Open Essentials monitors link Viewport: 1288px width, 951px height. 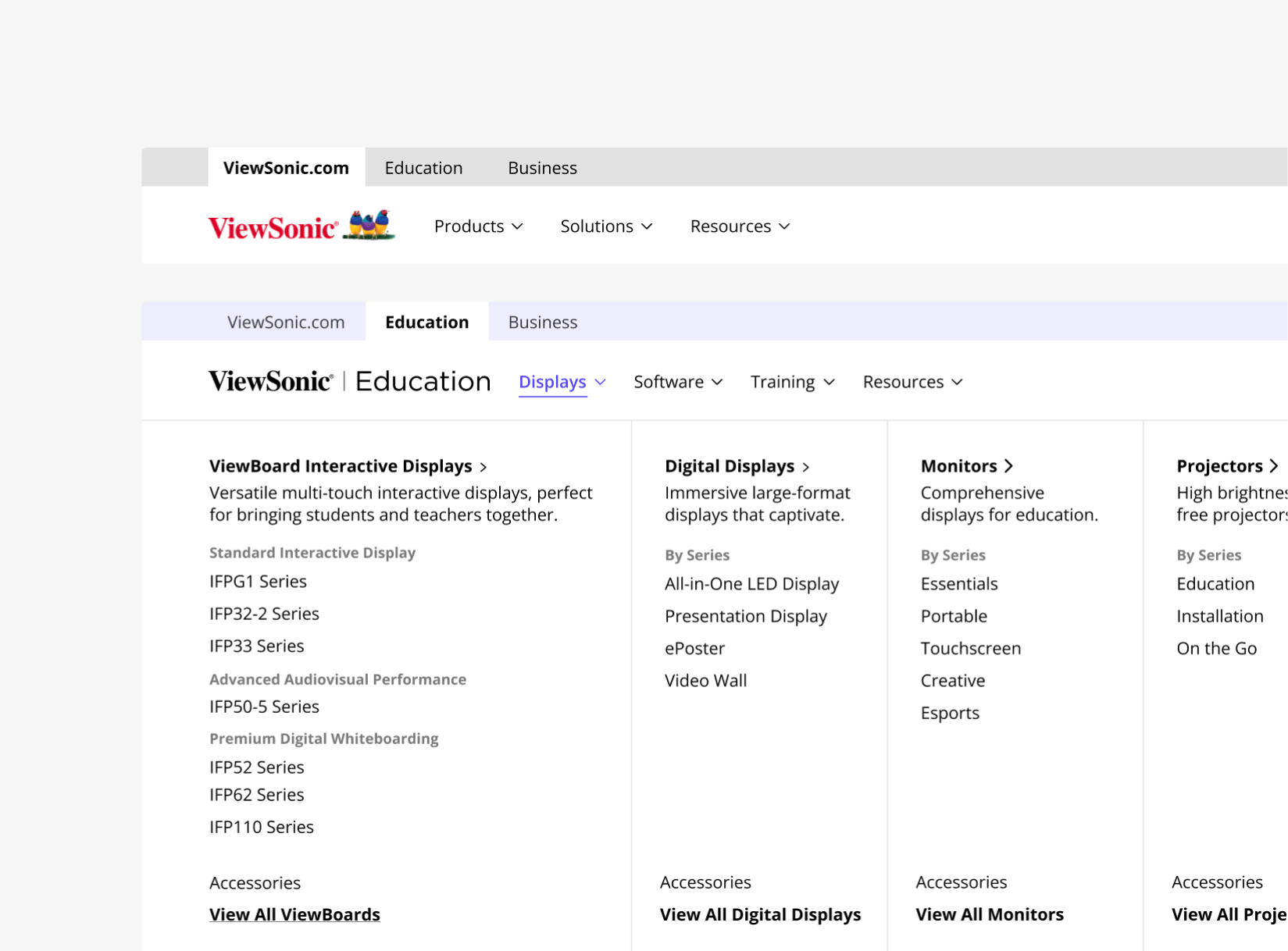pos(959,584)
